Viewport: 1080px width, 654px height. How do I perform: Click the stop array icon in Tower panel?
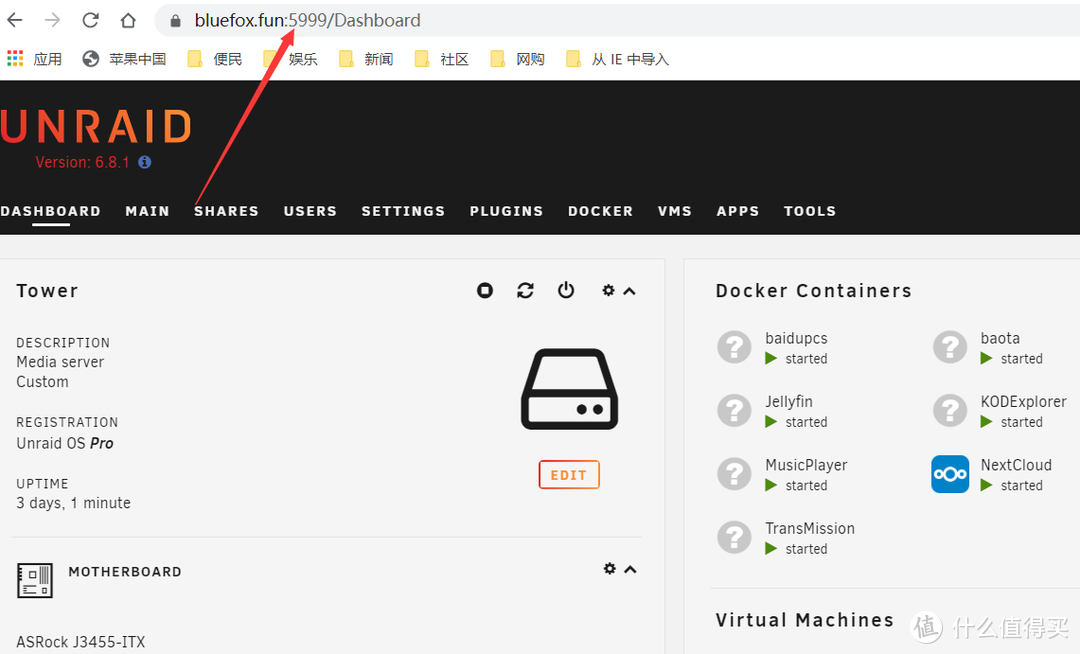[485, 291]
